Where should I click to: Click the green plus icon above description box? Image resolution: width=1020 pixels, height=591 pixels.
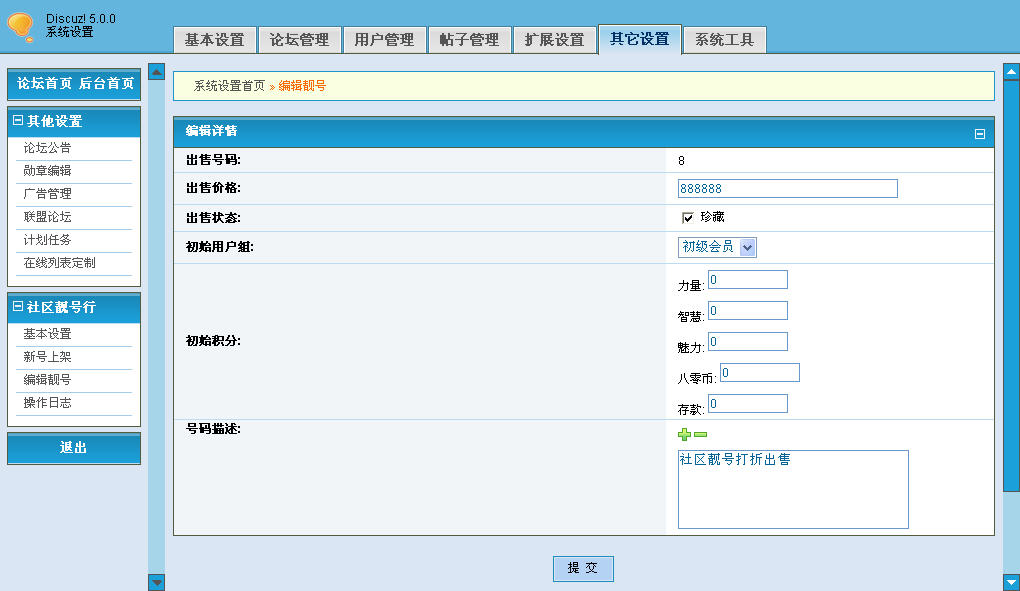coord(684,434)
